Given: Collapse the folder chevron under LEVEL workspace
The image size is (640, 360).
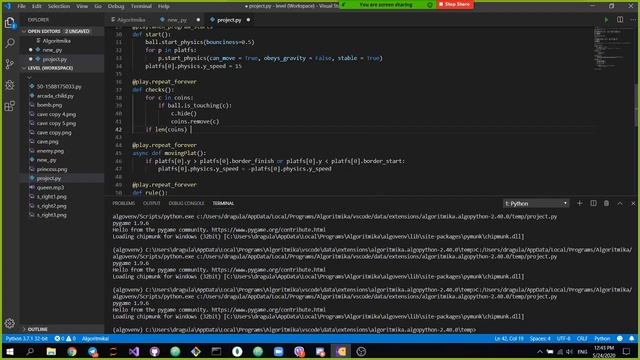Looking at the screenshot, I should click(29, 77).
